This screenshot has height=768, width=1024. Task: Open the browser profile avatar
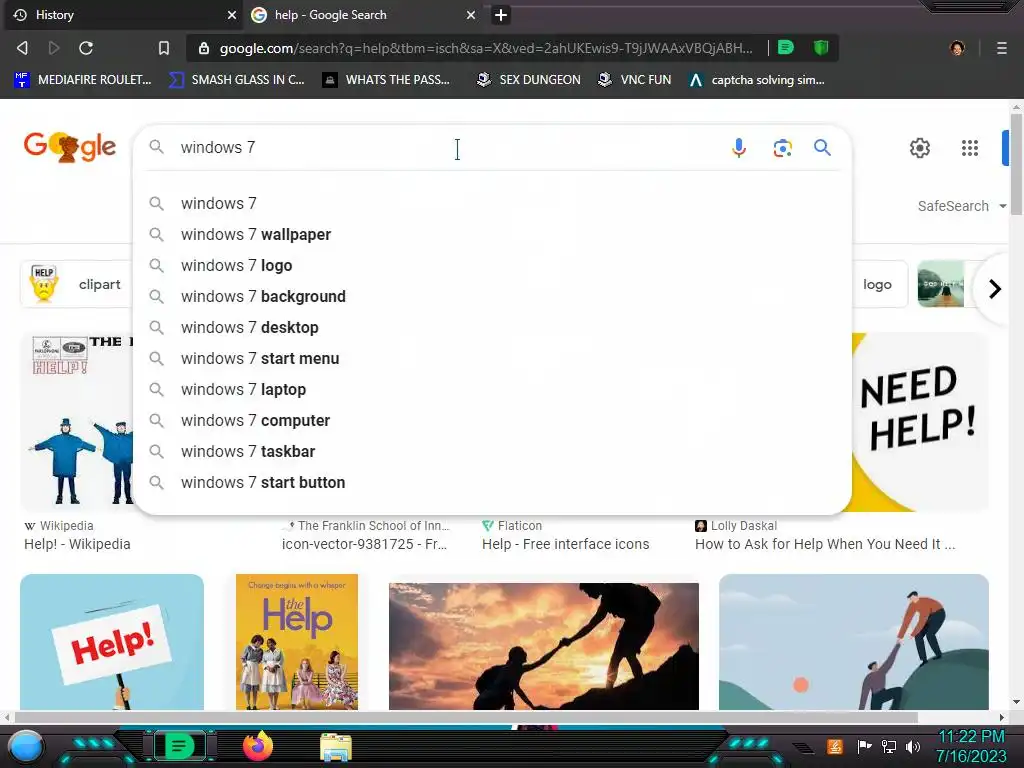(957, 48)
